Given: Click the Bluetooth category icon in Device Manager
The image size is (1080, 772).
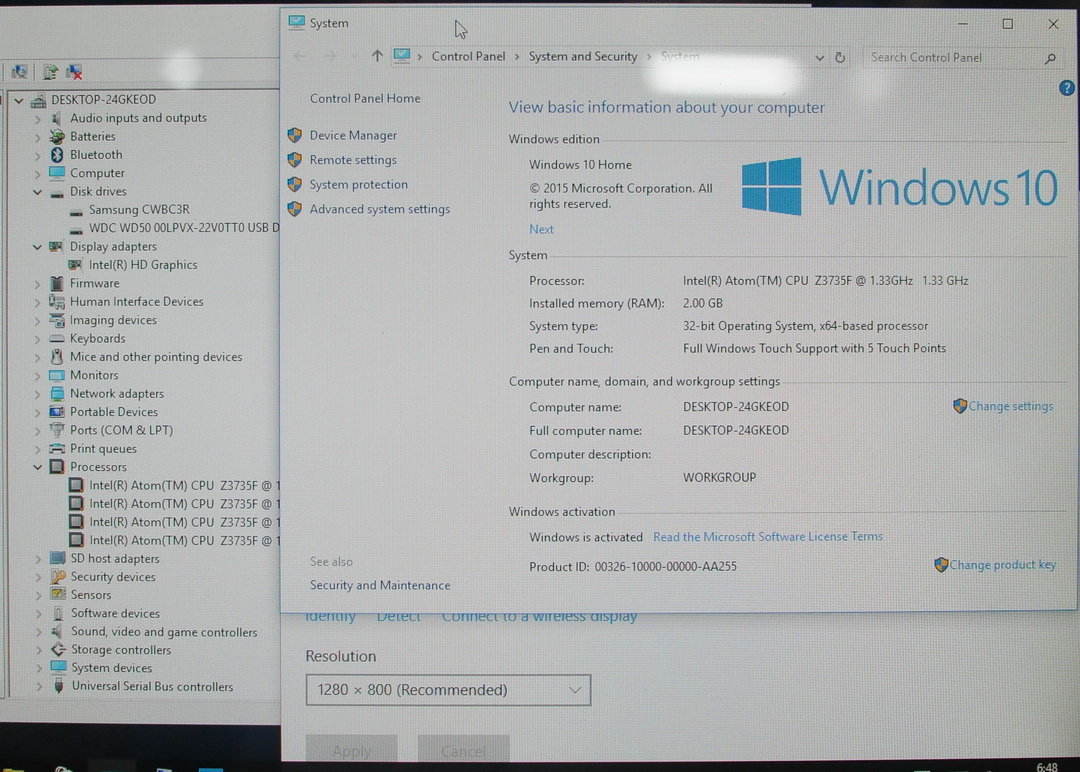Looking at the screenshot, I should 57,155.
